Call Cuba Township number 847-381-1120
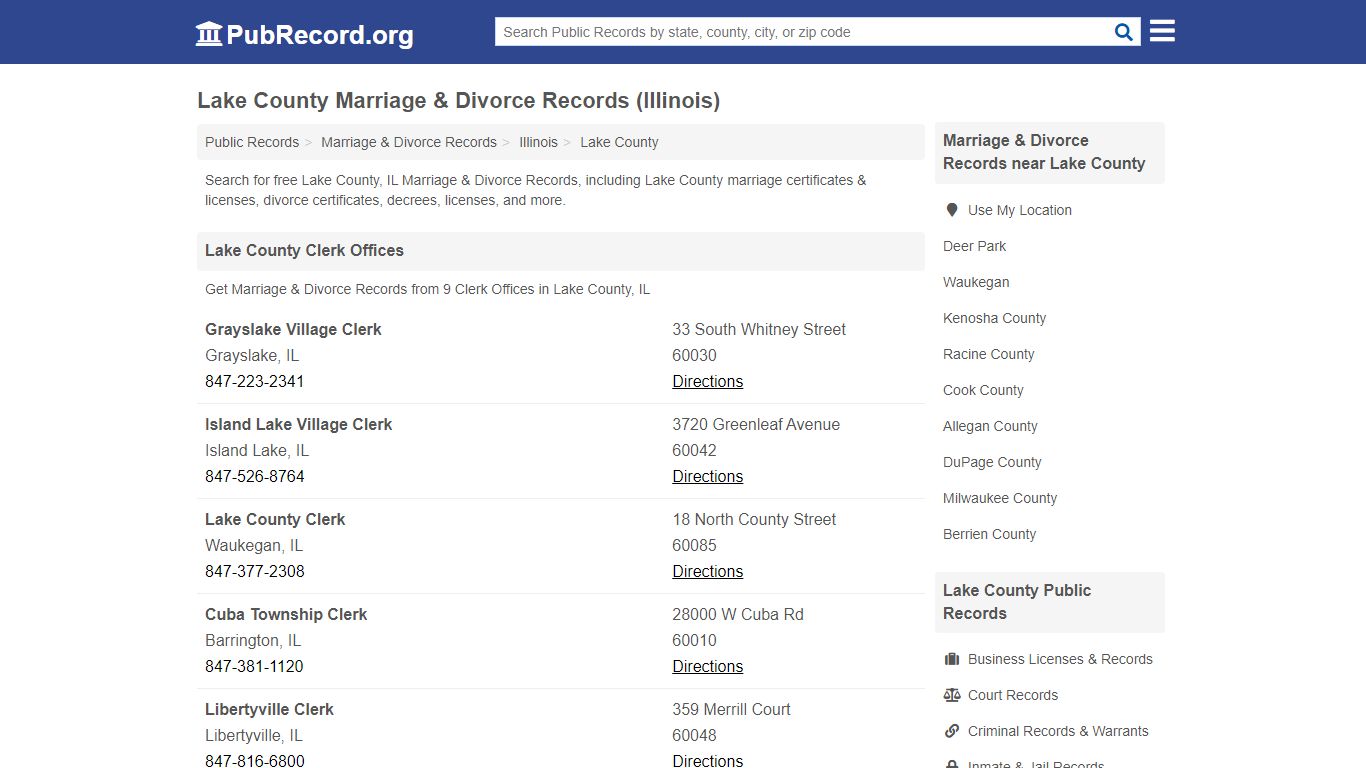 (254, 666)
